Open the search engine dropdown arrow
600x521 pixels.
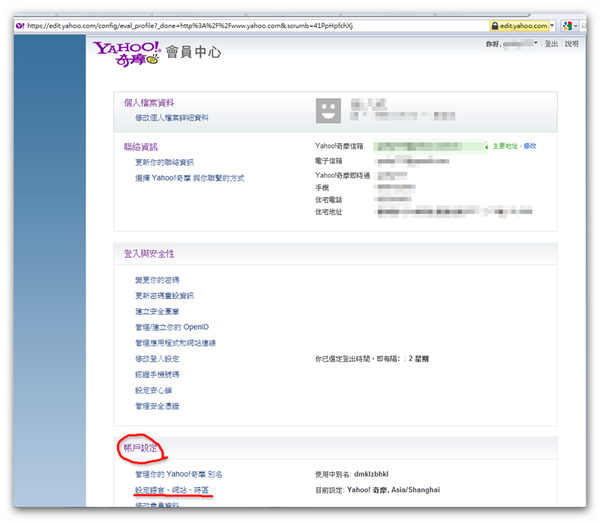[576, 26]
